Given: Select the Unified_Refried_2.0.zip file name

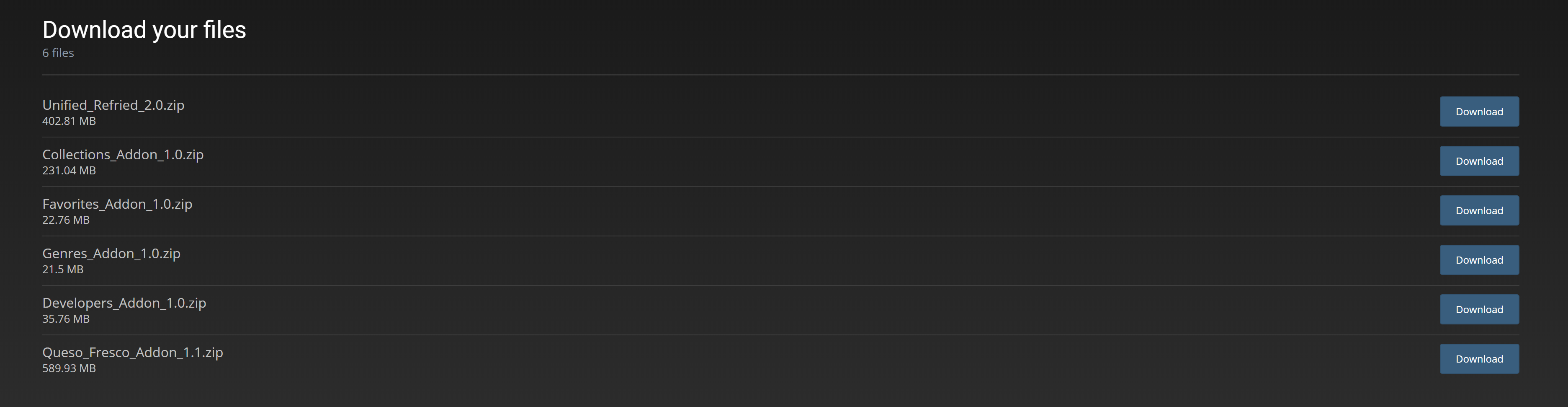Looking at the screenshot, I should 113,105.
